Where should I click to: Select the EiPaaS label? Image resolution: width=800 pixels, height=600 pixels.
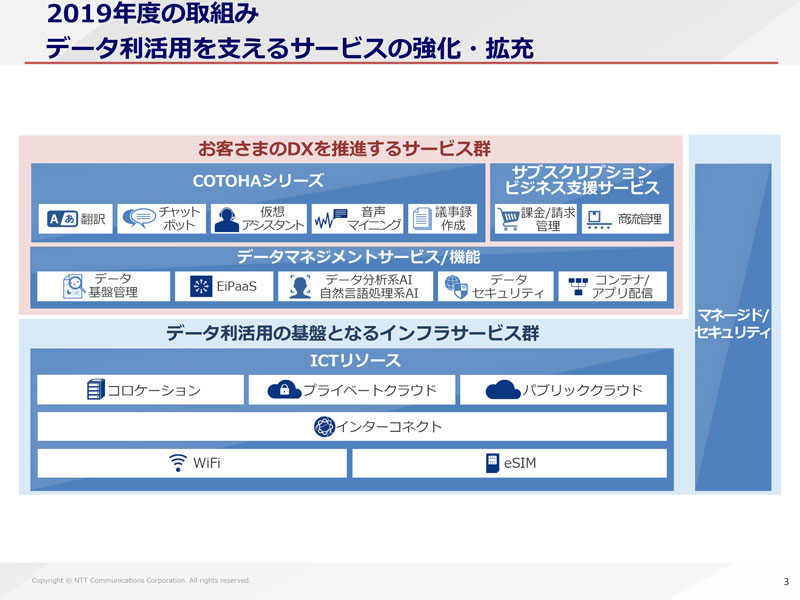[x=236, y=286]
